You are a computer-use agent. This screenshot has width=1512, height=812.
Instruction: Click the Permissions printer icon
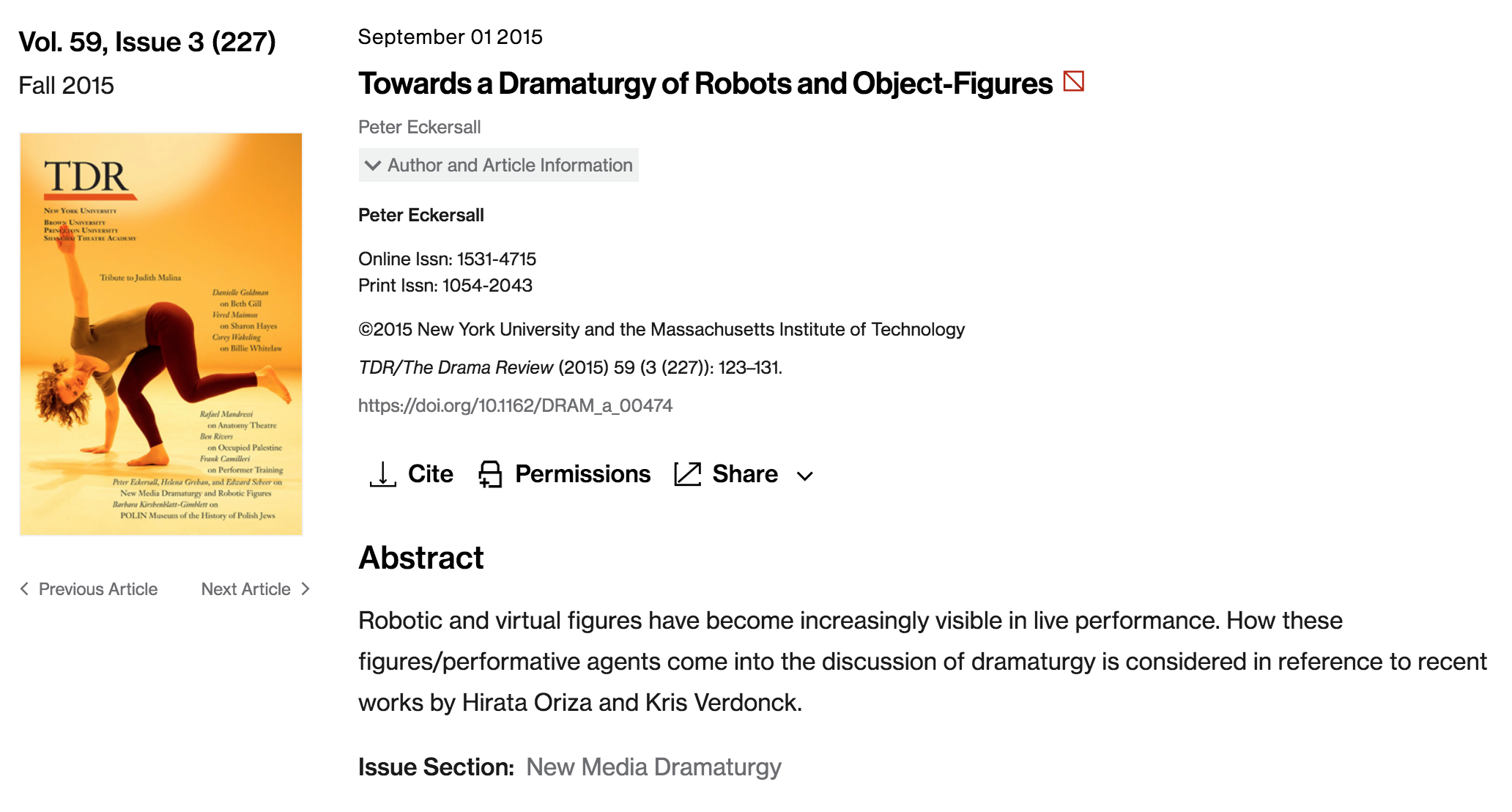click(x=490, y=474)
